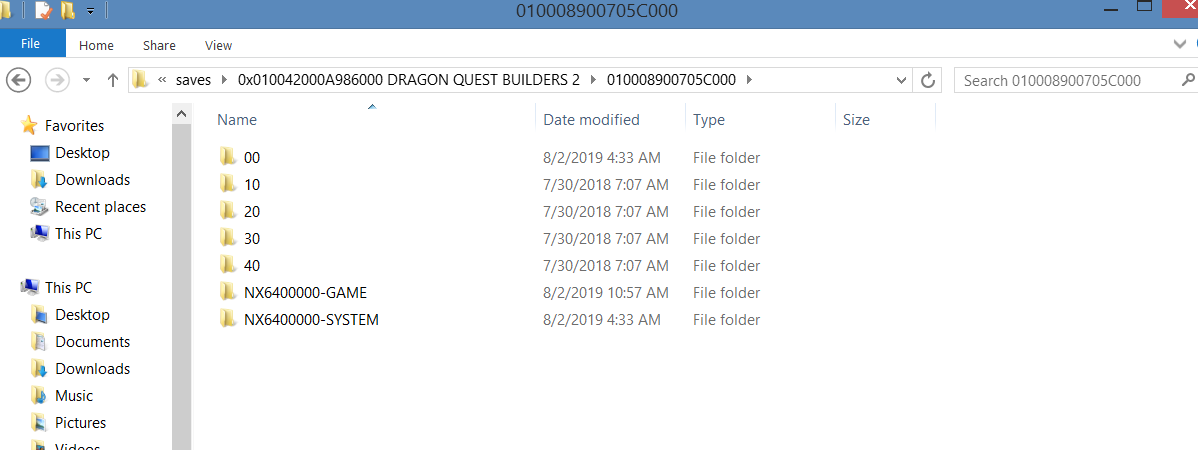Expand the ribbon with the chevron

[1180, 44]
